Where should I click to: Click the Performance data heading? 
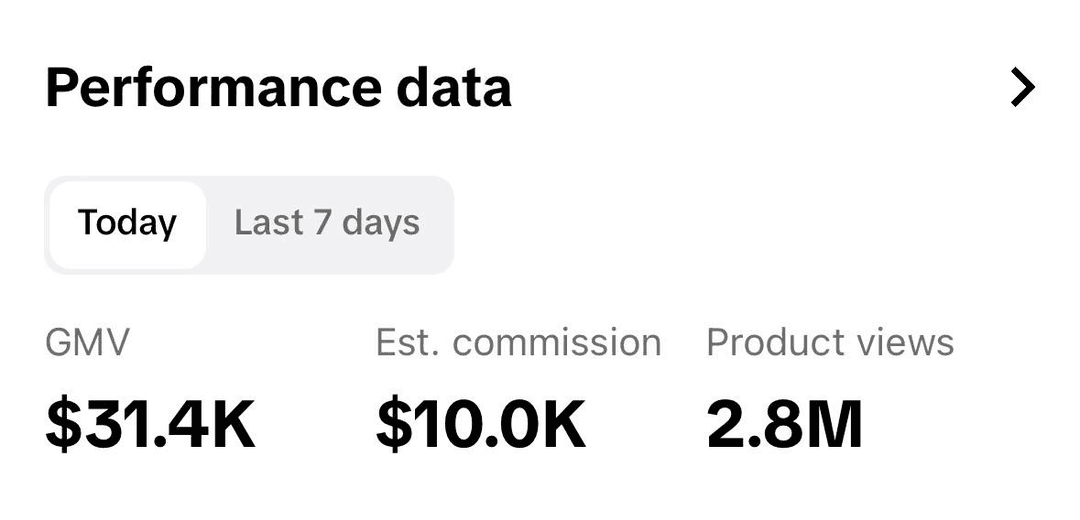point(278,88)
